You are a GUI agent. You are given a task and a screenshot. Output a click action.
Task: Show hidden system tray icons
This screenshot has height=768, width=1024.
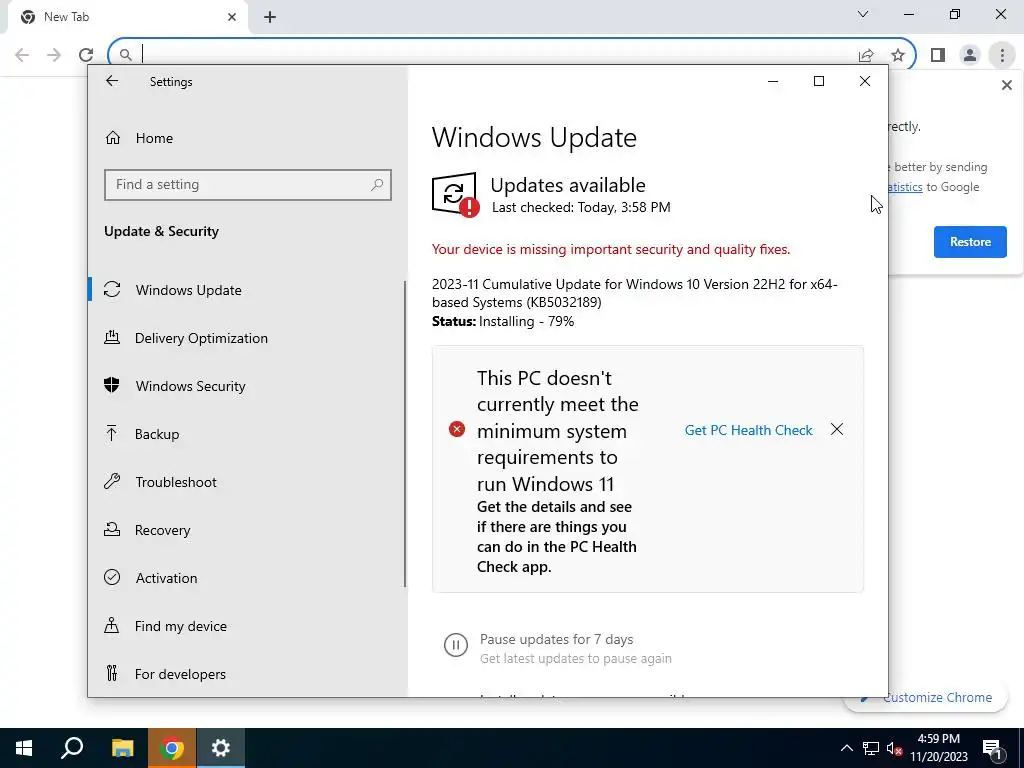coord(846,748)
